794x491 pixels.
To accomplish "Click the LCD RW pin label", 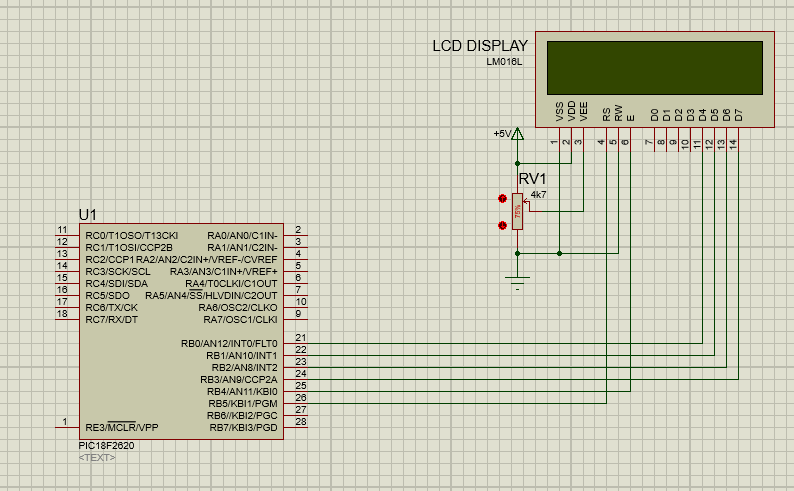I will (x=618, y=113).
